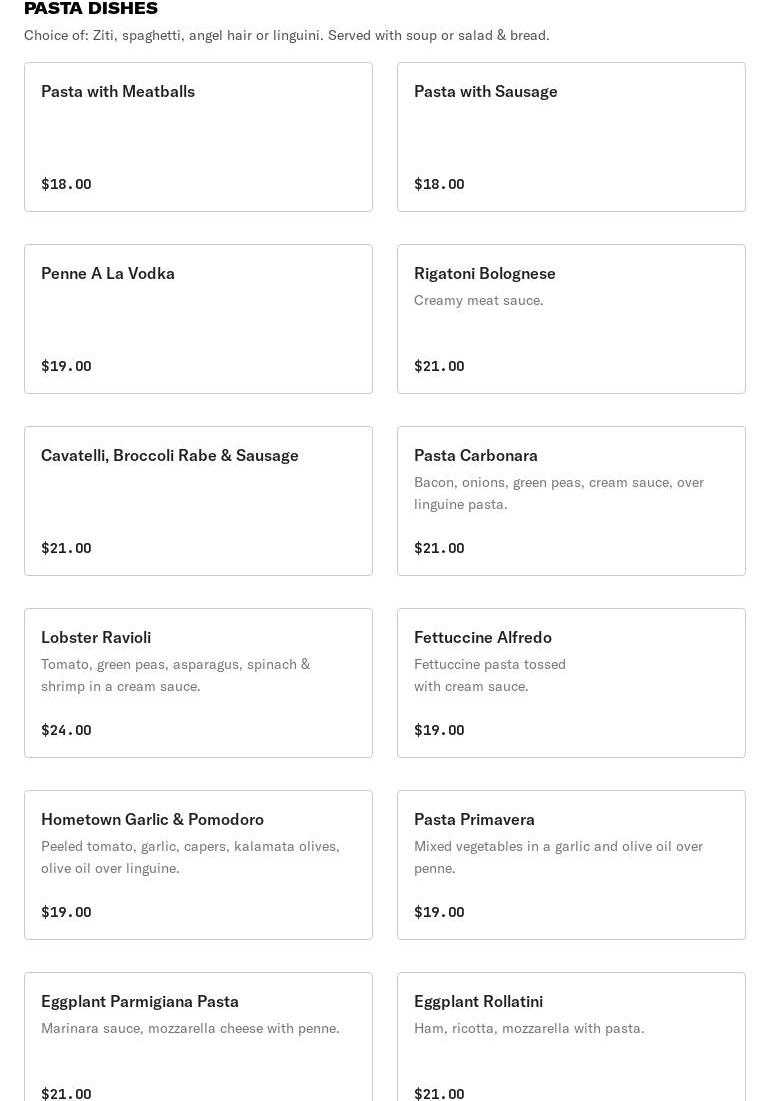Click the Penne A La Vodka title
The height and width of the screenshot is (1101, 770).
tap(108, 273)
